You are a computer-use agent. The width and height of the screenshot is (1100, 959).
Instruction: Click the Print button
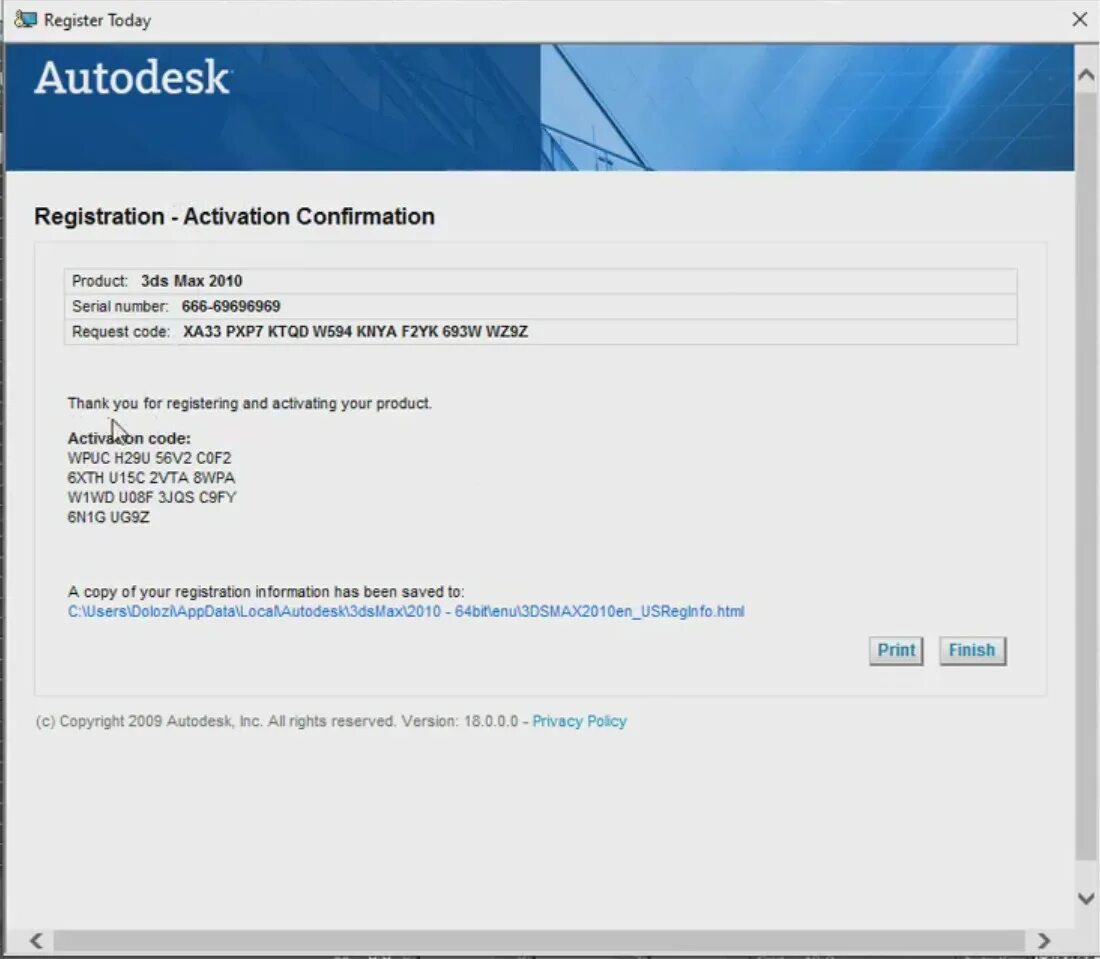point(896,650)
